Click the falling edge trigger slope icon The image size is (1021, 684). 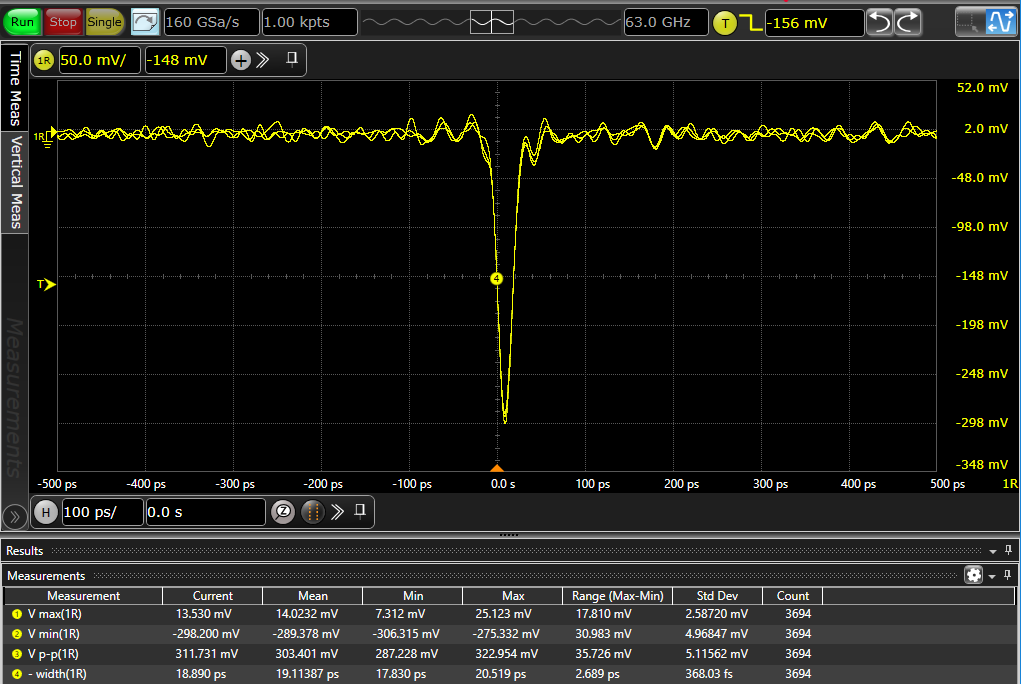pyautogui.click(x=750, y=22)
